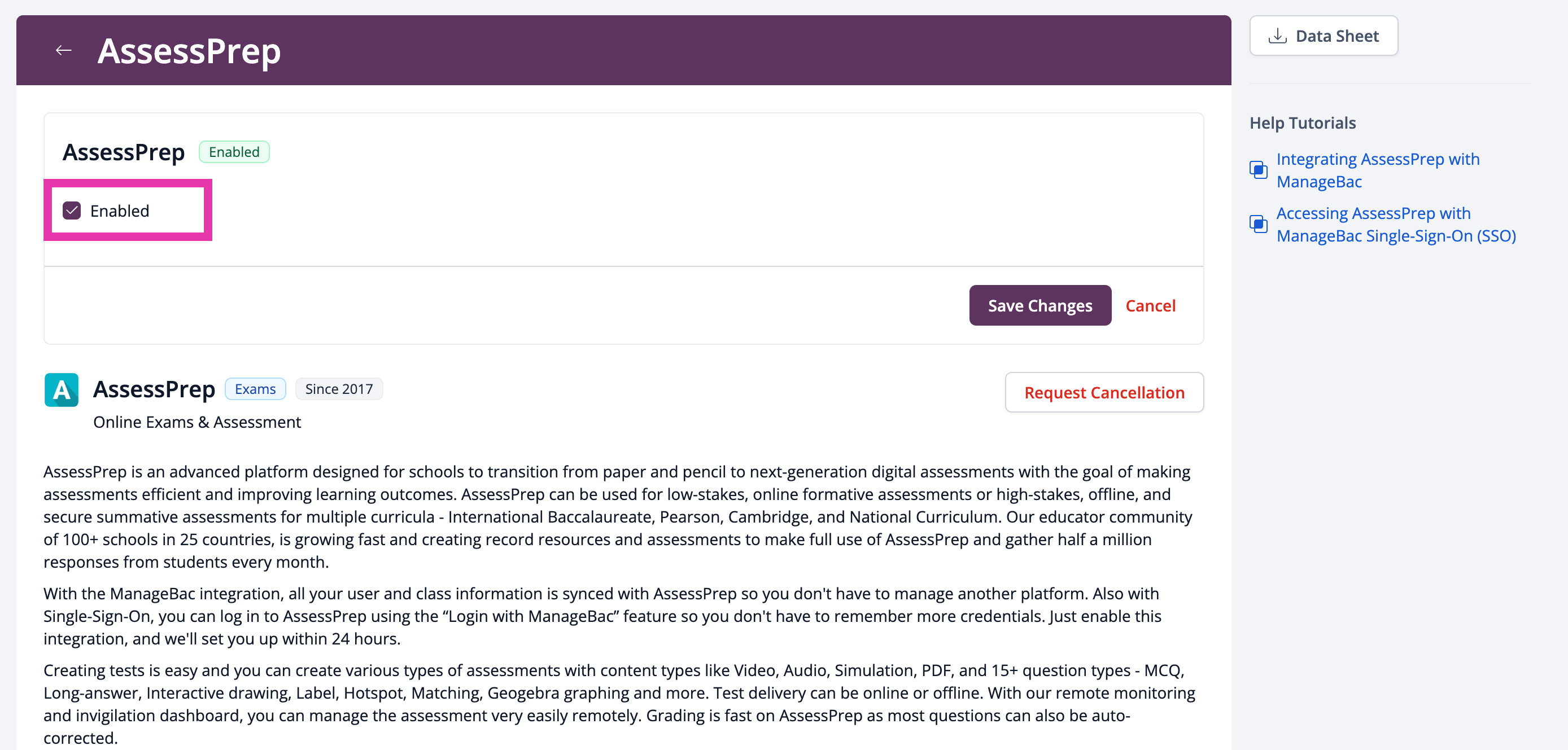Click the red Cancel link
1568x750 pixels.
point(1150,305)
